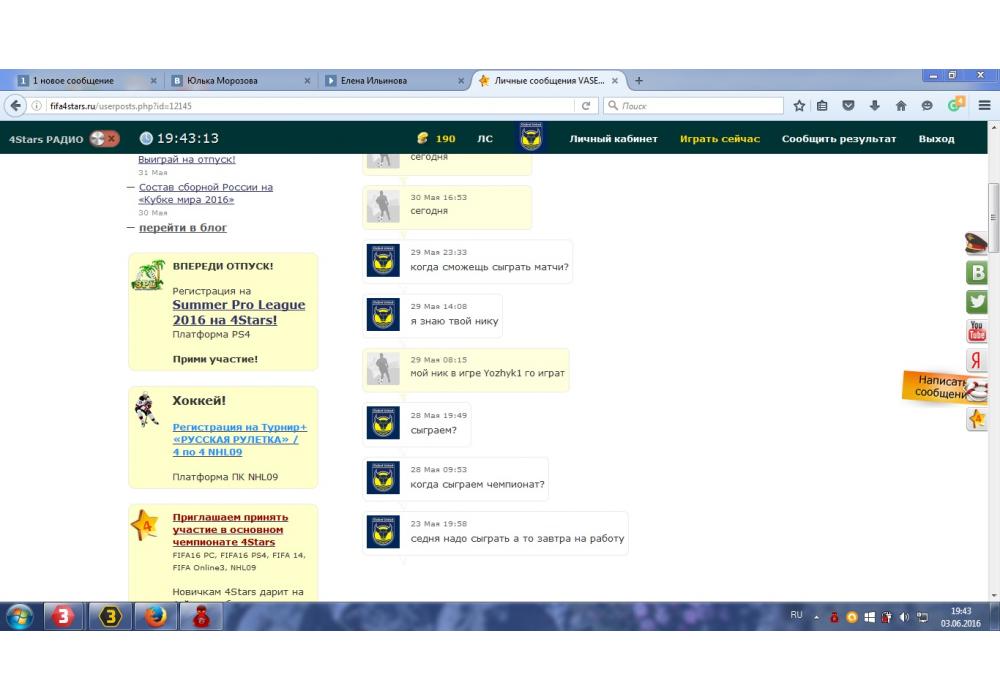The width and height of the screenshot is (1000, 700).
Task: Open the YouTube sidebar icon
Action: (976, 331)
